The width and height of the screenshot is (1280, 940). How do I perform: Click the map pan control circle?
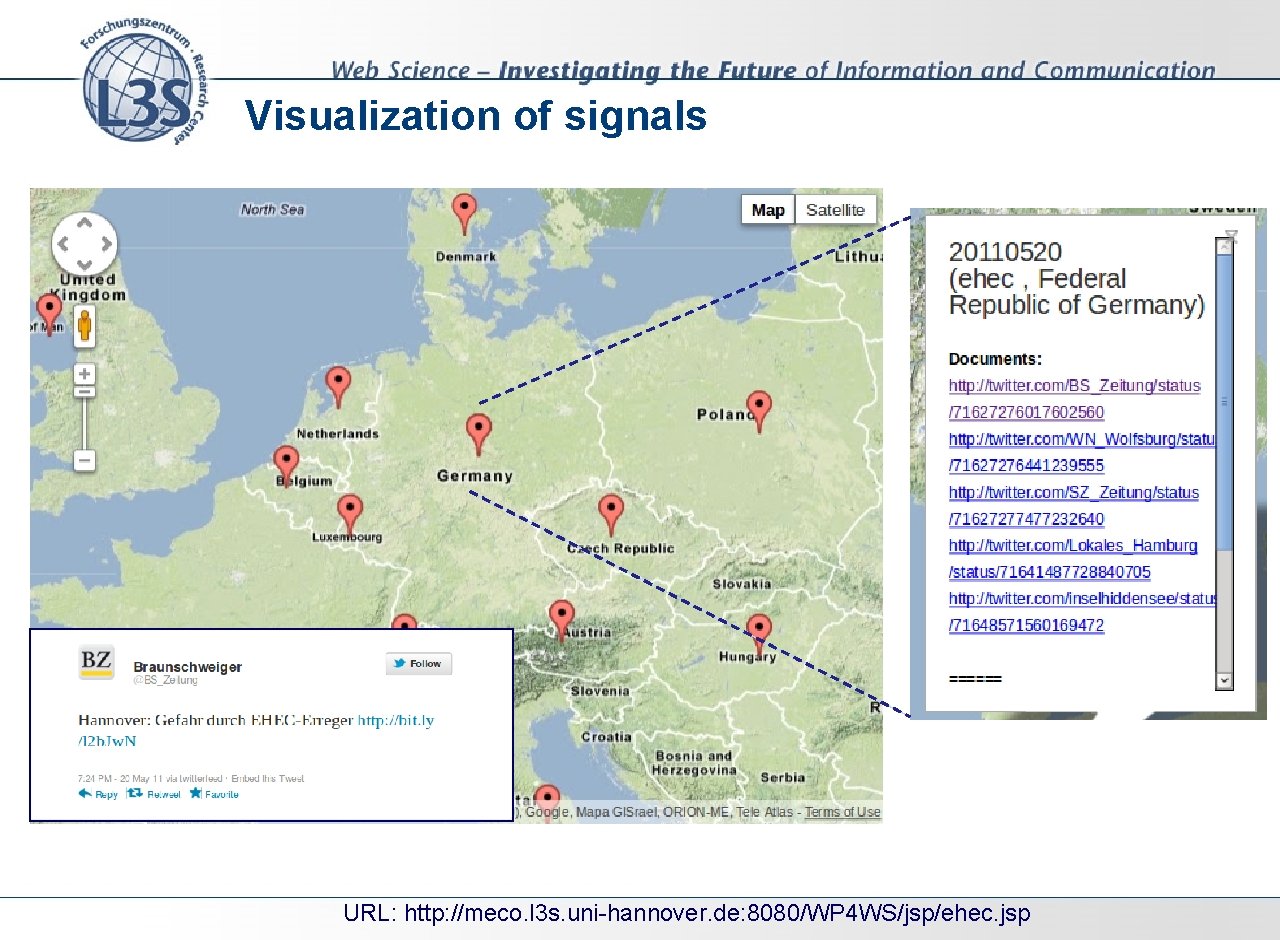coord(85,243)
